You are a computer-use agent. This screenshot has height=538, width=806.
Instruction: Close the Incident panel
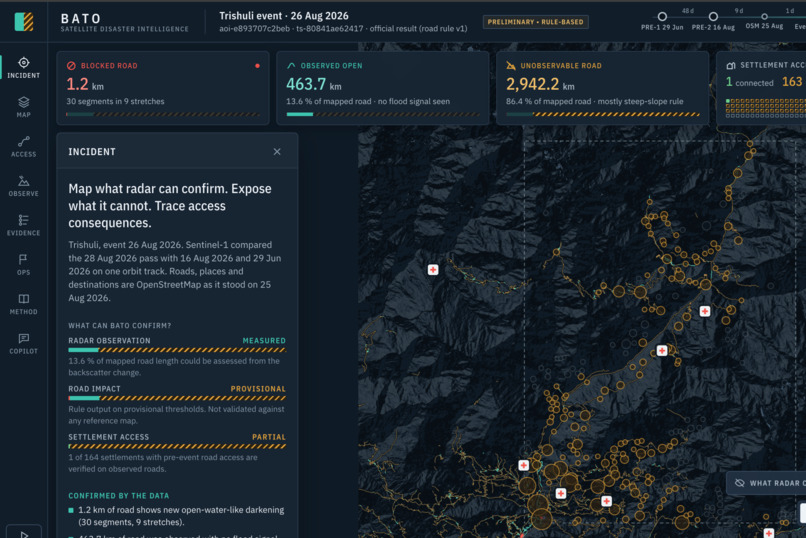pyautogui.click(x=277, y=152)
